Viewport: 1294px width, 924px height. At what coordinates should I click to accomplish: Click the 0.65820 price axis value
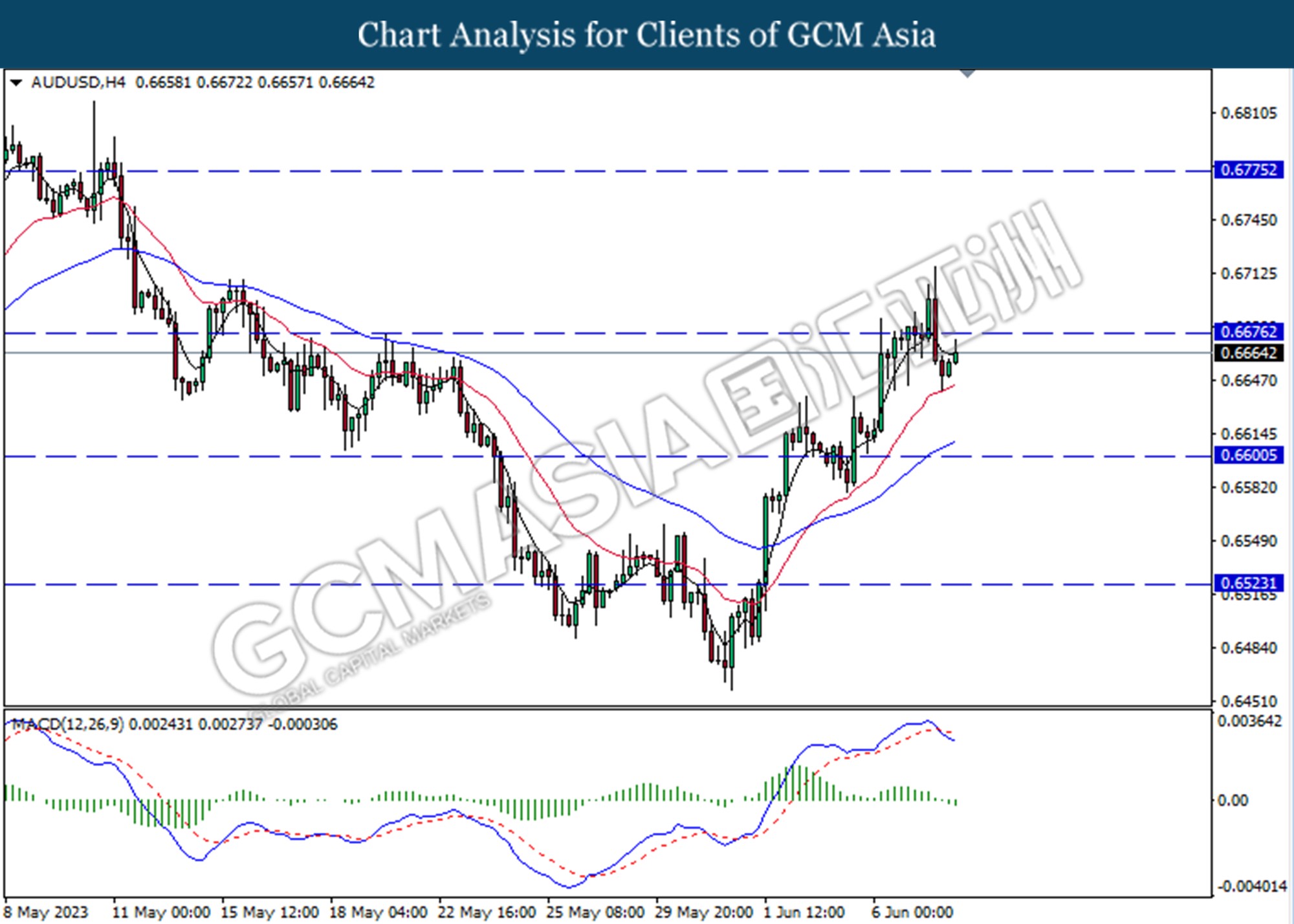coord(1249,487)
